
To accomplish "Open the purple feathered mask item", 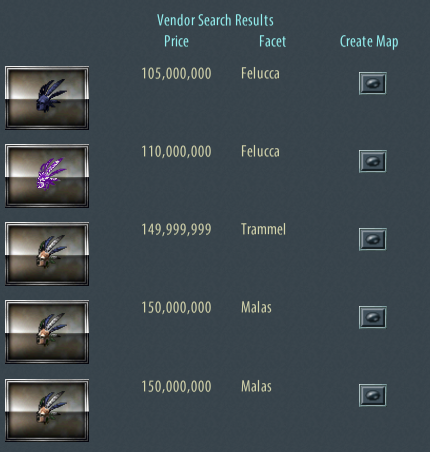I will [x=47, y=176].
